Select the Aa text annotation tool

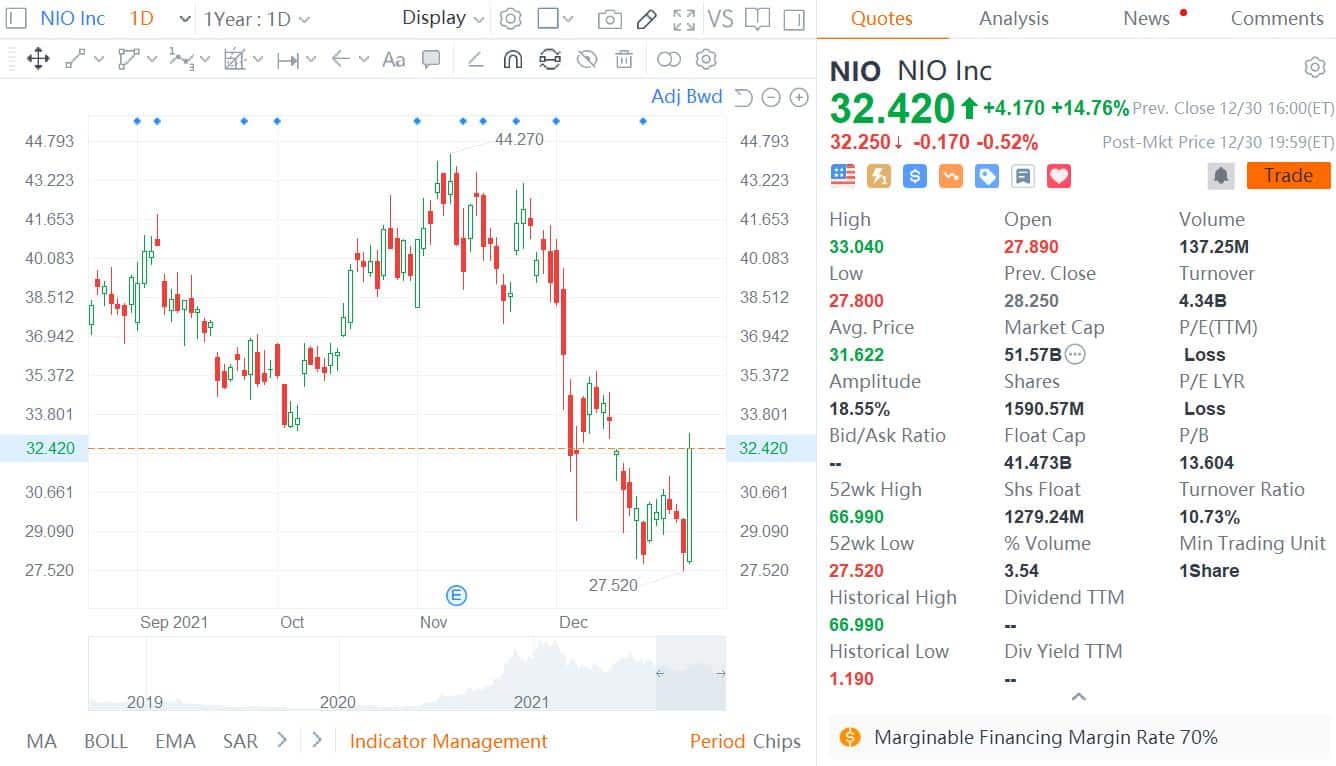click(x=393, y=59)
